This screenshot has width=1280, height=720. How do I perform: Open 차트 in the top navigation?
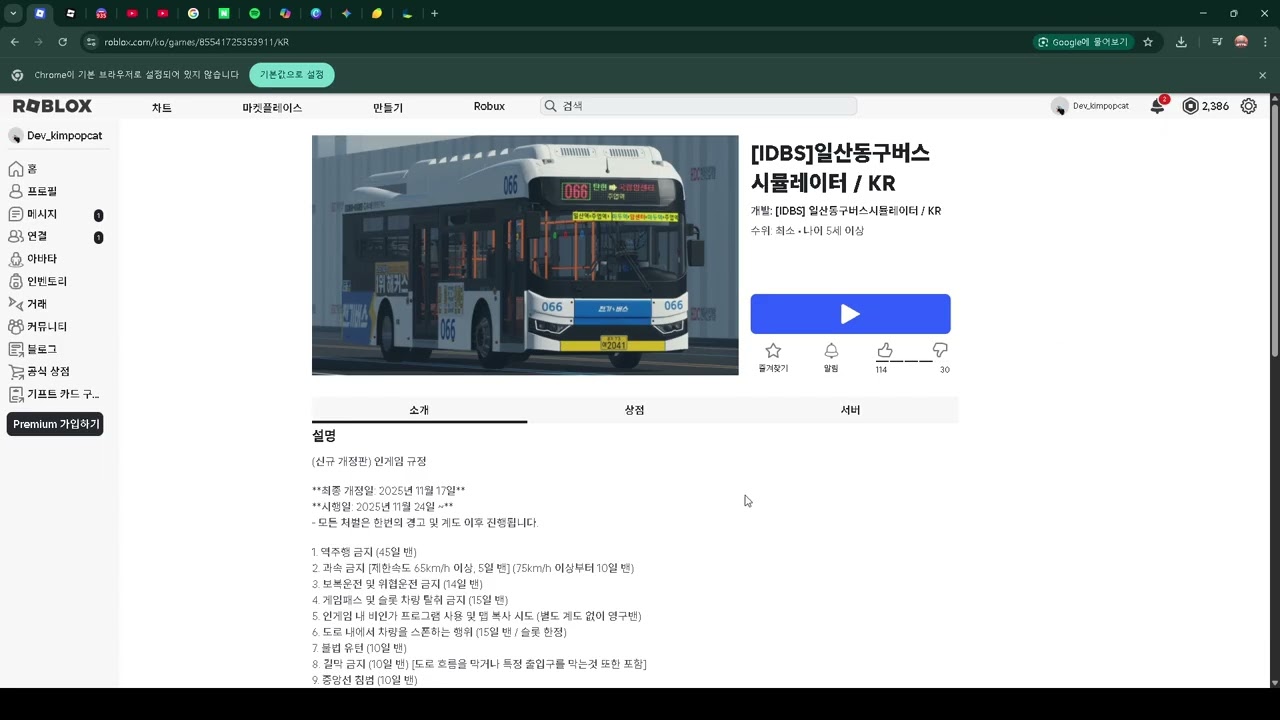[162, 107]
